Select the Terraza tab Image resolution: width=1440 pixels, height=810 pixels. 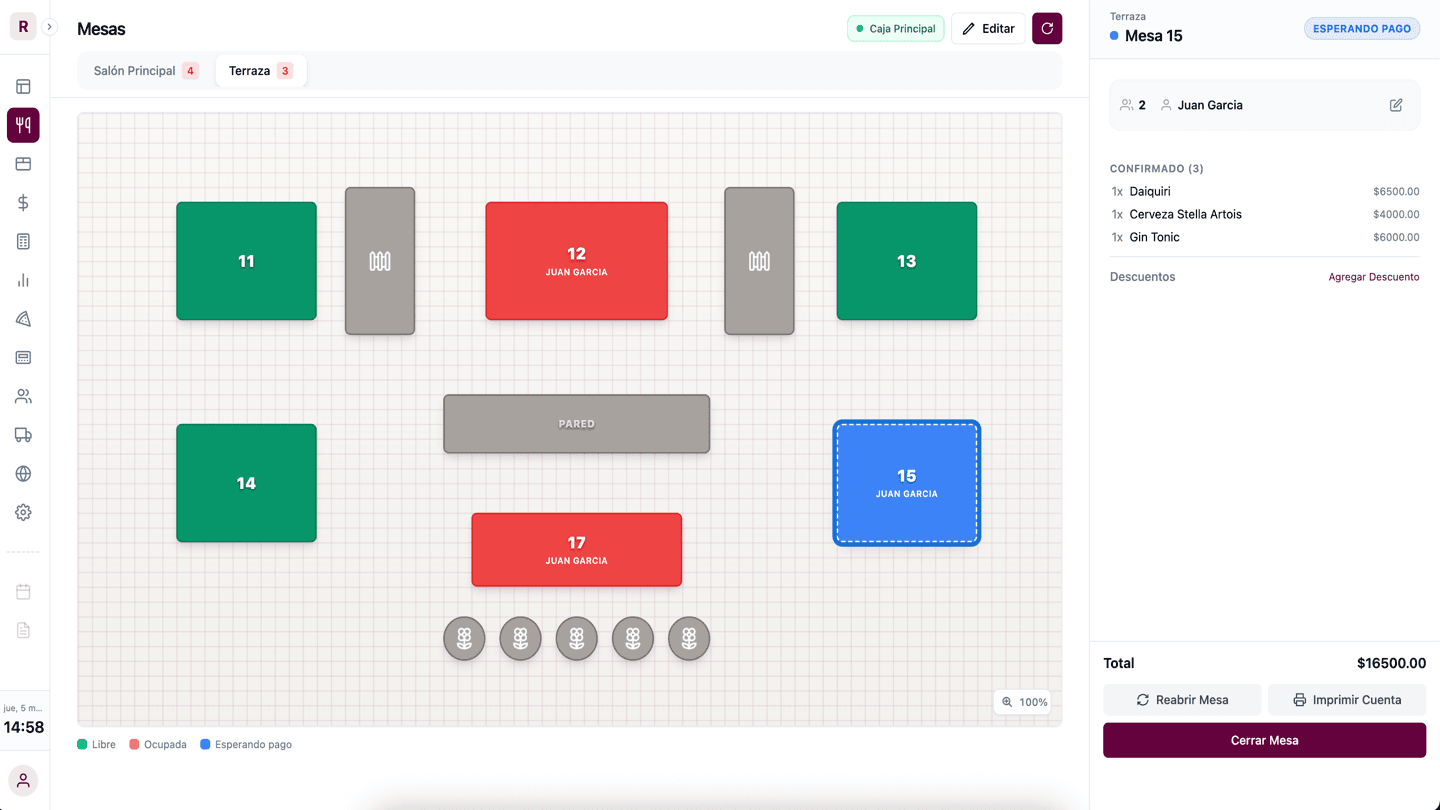coord(260,71)
